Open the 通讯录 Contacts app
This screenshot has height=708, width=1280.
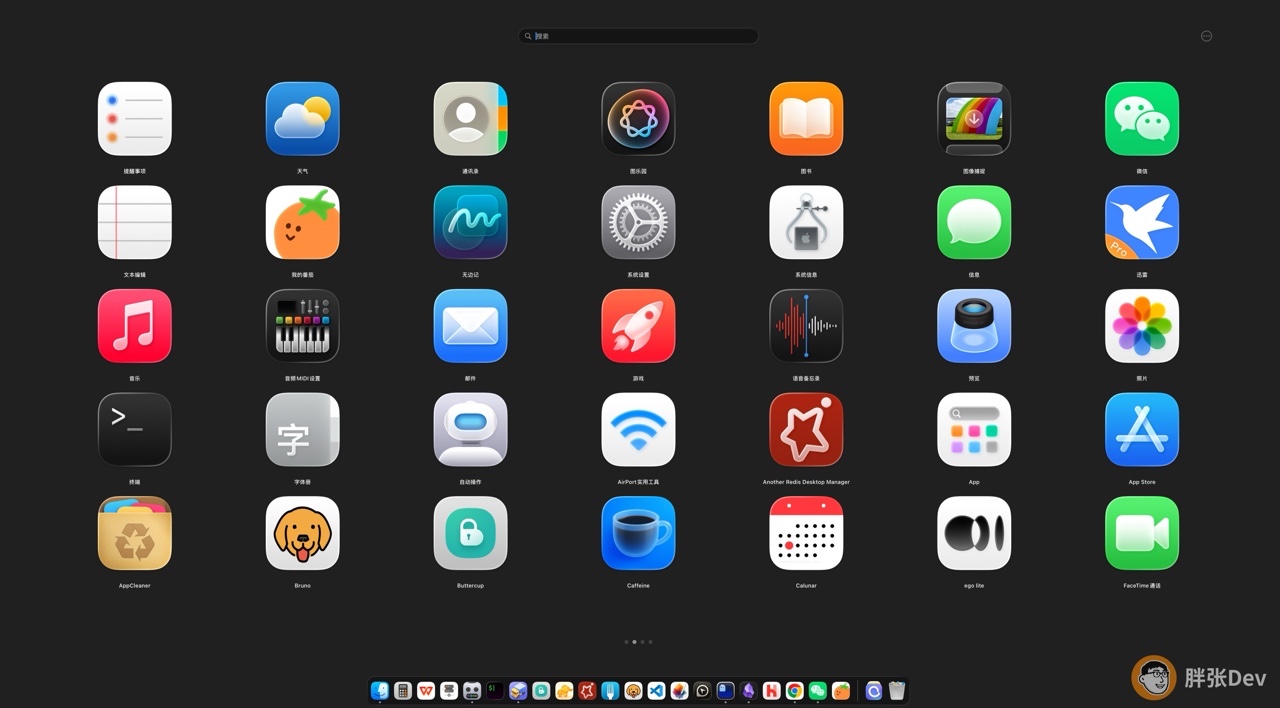point(471,118)
